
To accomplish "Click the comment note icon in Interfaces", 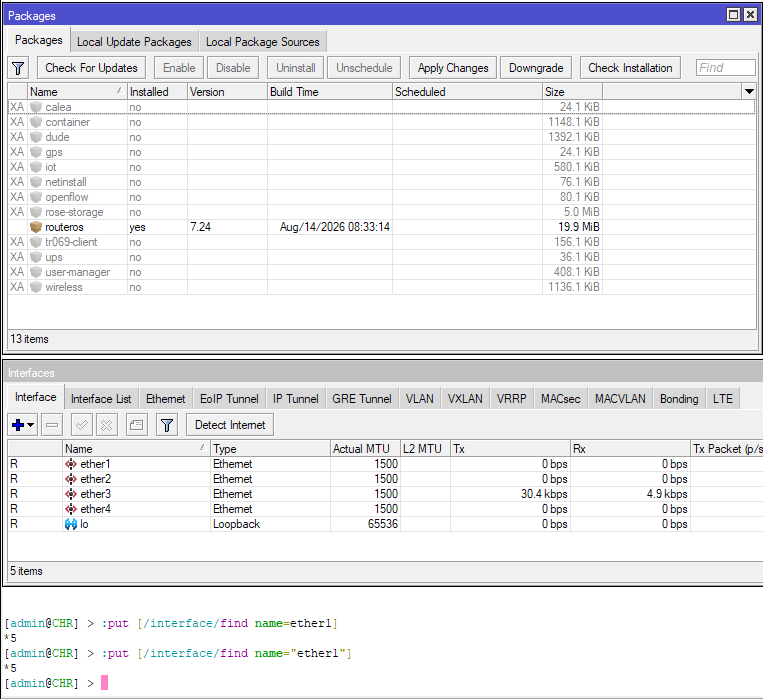I will pos(137,425).
